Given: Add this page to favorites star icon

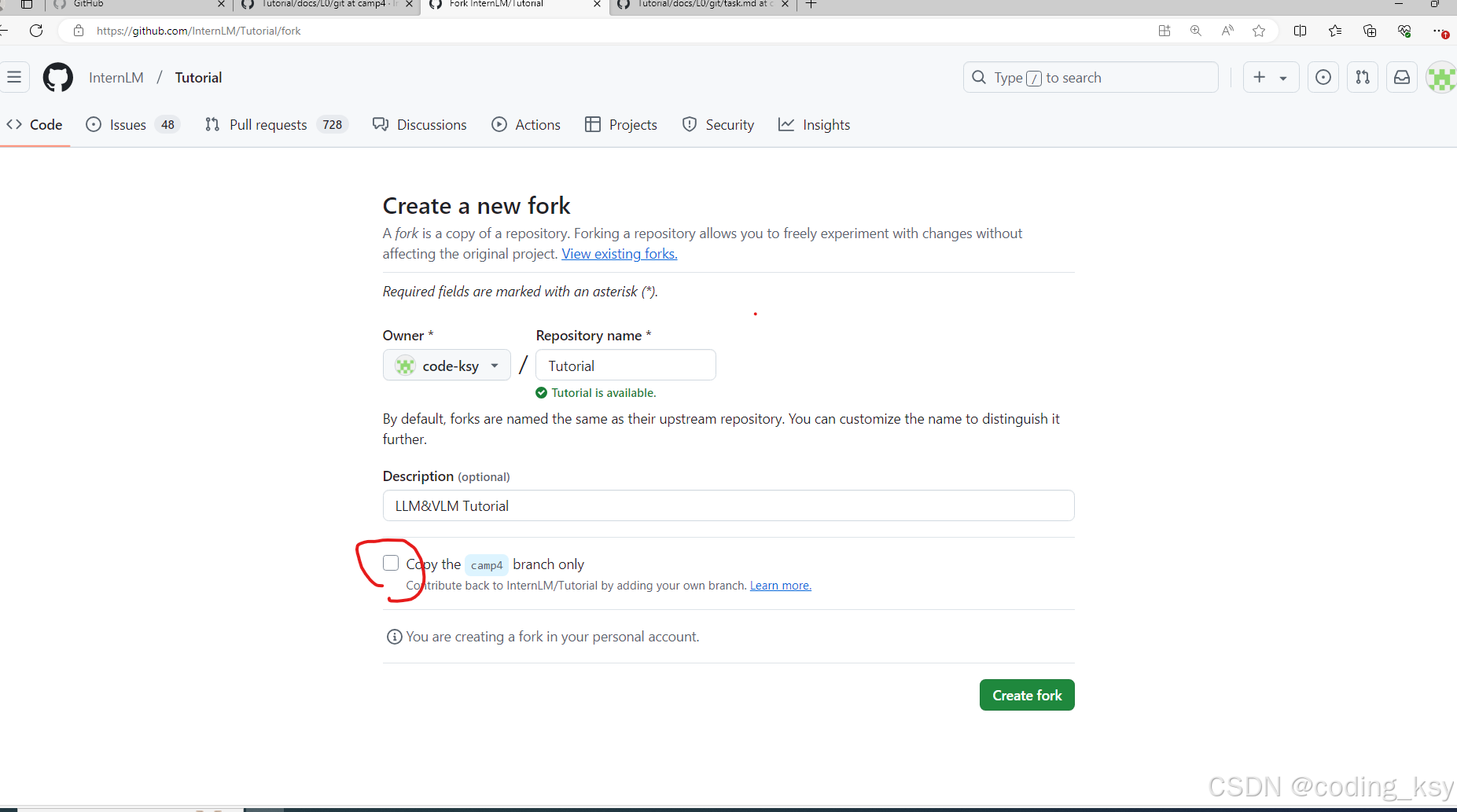Looking at the screenshot, I should point(1259,31).
